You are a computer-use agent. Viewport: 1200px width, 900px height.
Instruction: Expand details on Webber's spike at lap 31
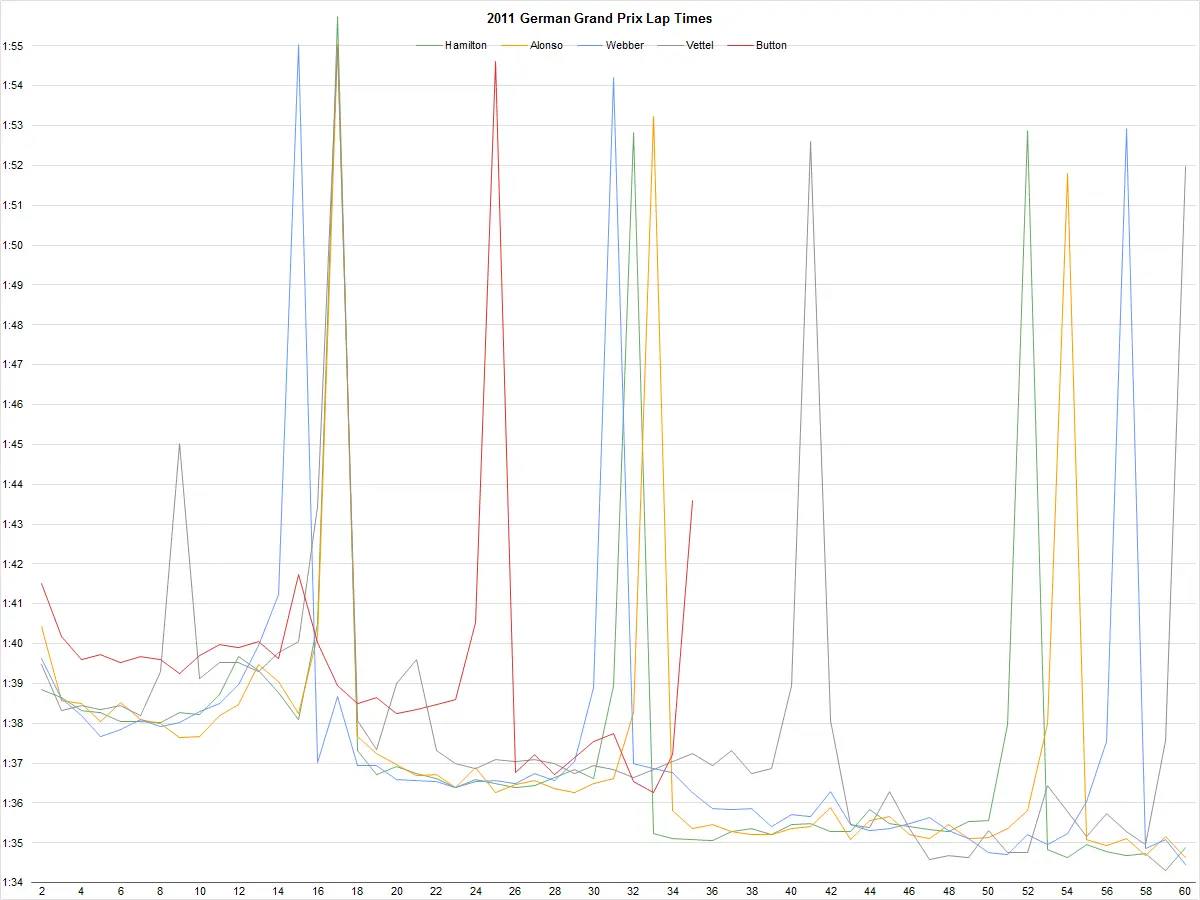click(x=613, y=78)
